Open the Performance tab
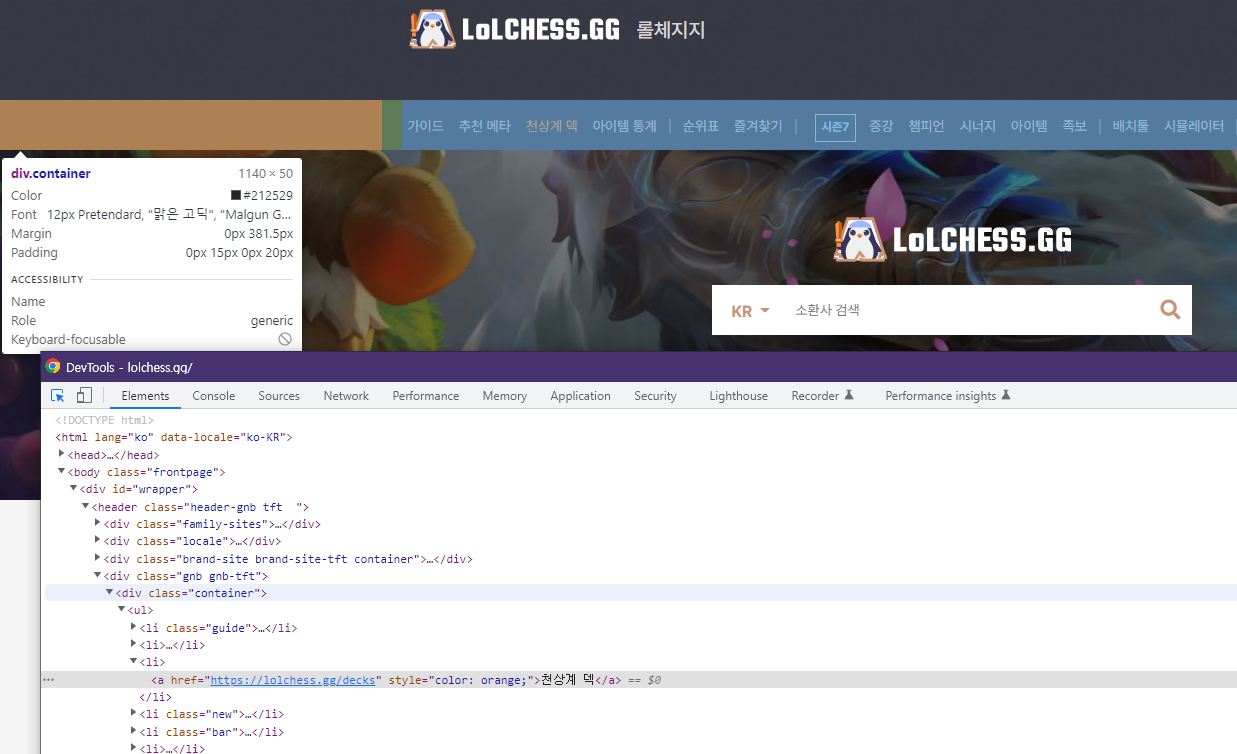The height and width of the screenshot is (754, 1237). coord(426,396)
